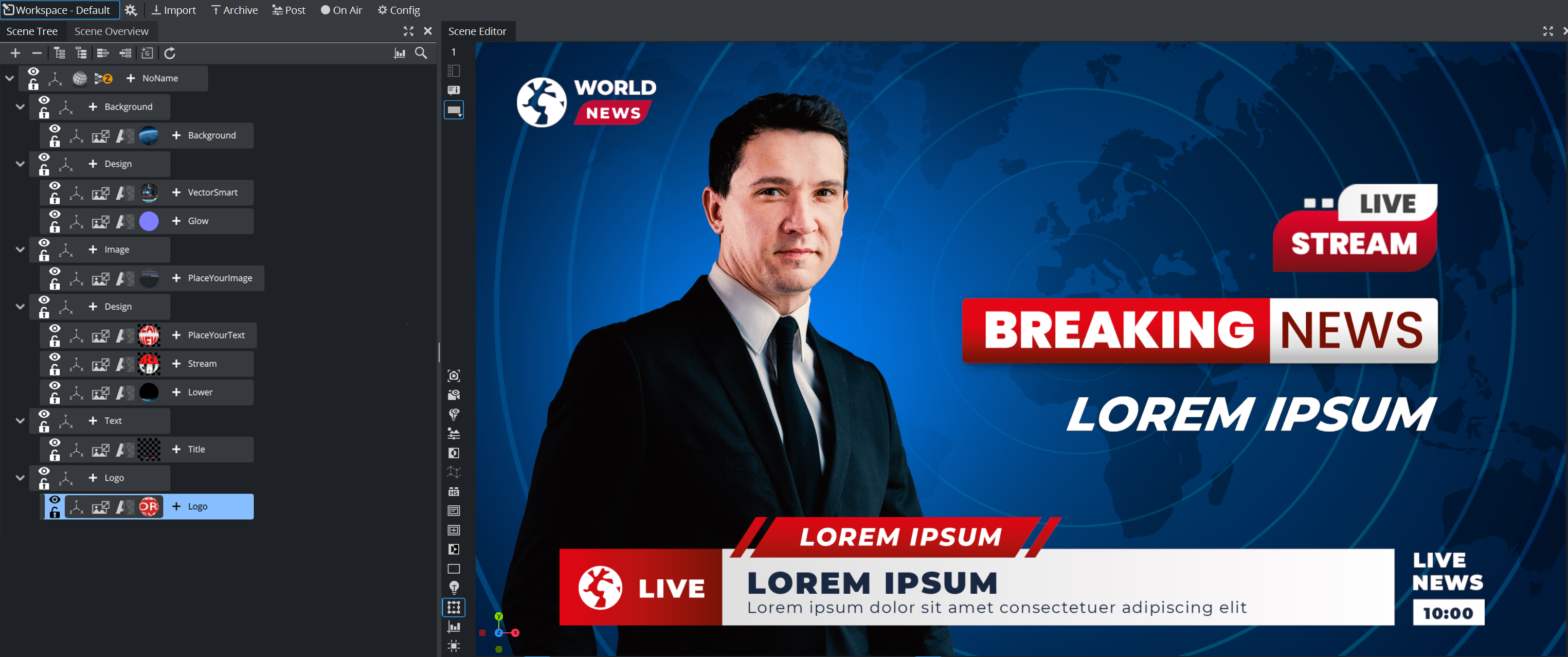This screenshot has height=657, width=1568.
Task: Open the Archive menu
Action: click(x=235, y=10)
